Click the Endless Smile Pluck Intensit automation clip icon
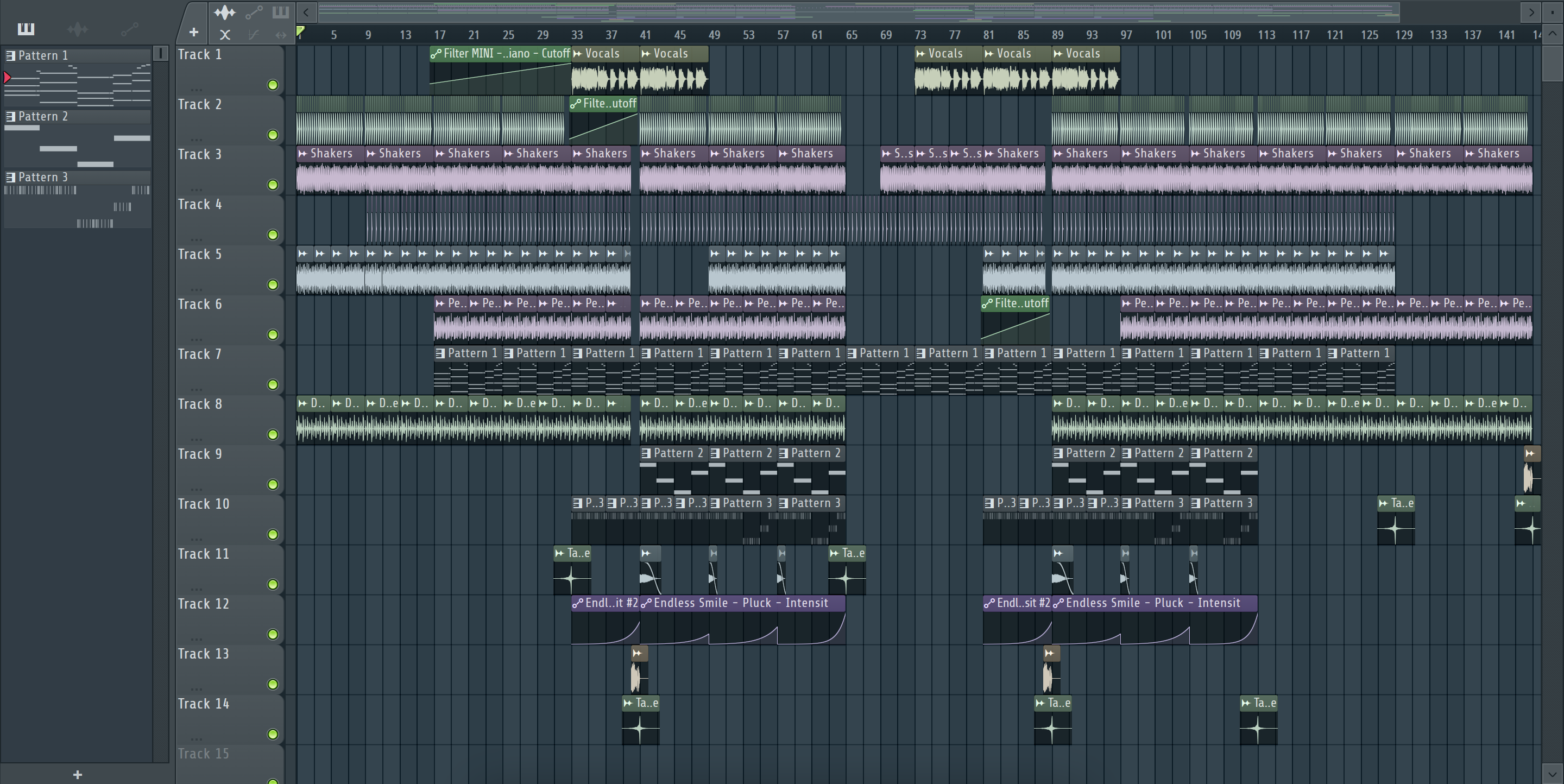The width and height of the screenshot is (1564, 784). (x=646, y=603)
